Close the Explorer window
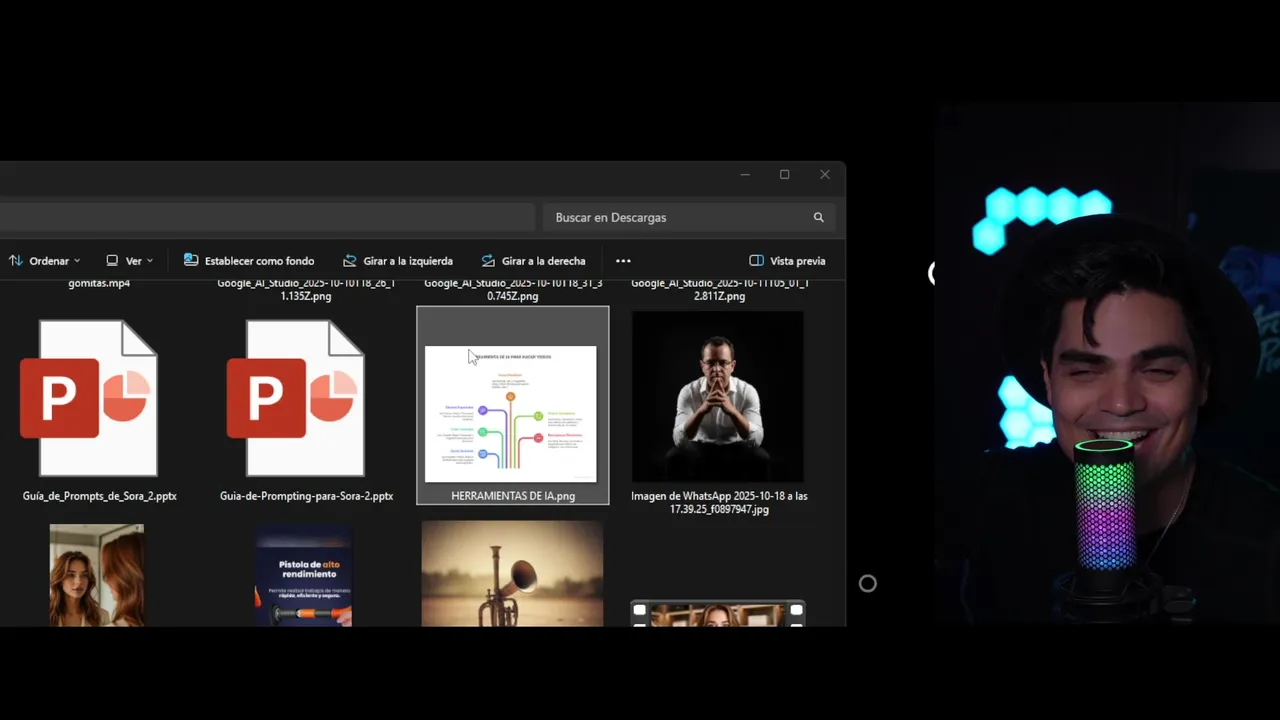 tap(825, 174)
